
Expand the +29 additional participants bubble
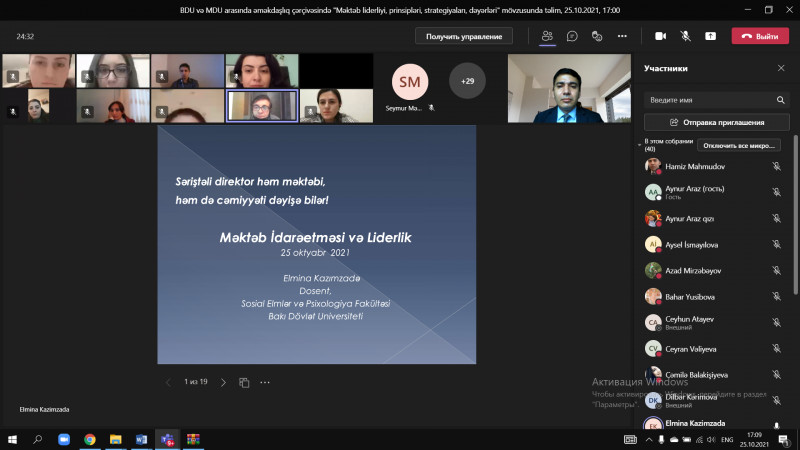coord(467,80)
